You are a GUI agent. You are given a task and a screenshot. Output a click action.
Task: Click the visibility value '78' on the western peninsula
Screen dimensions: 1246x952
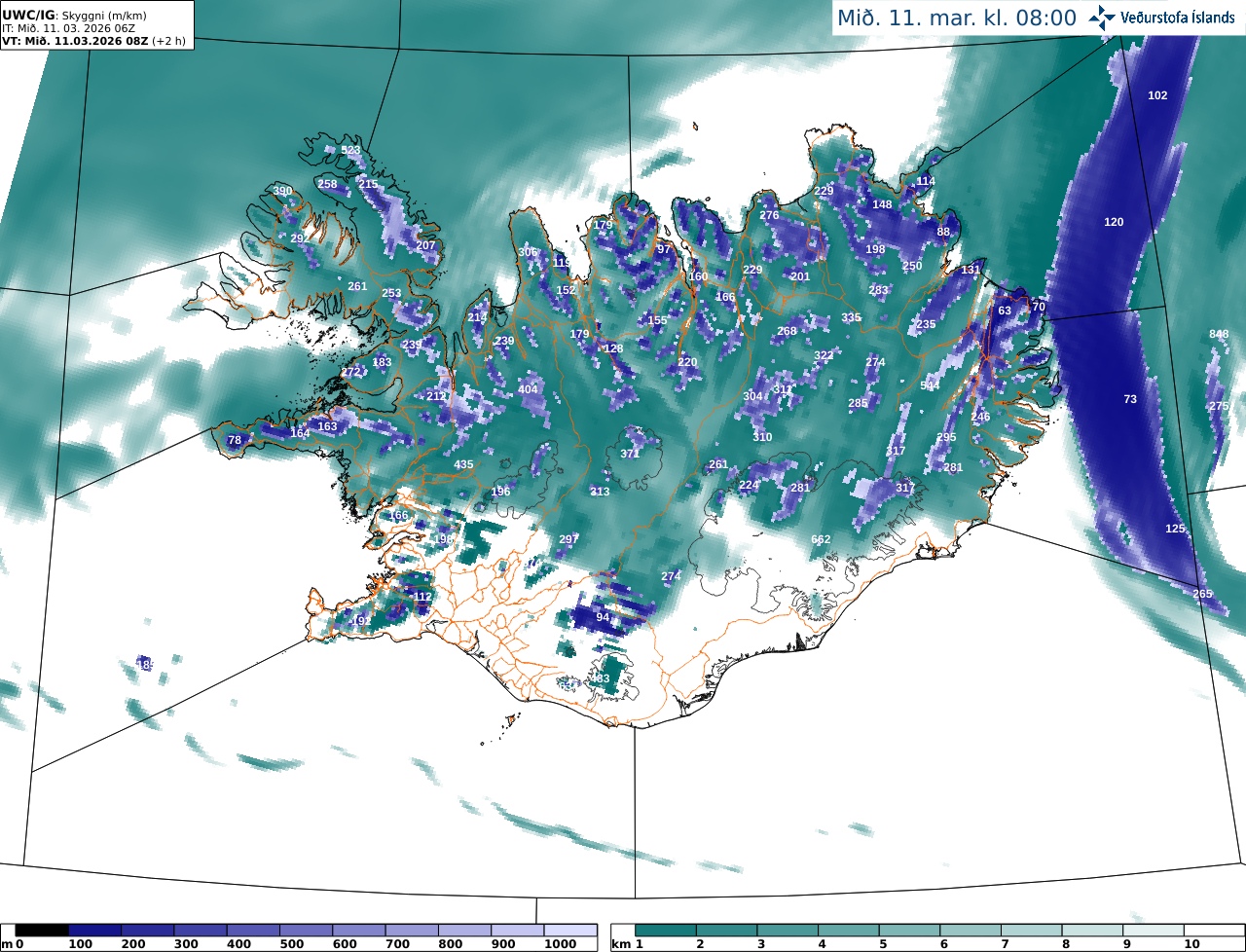coord(234,440)
